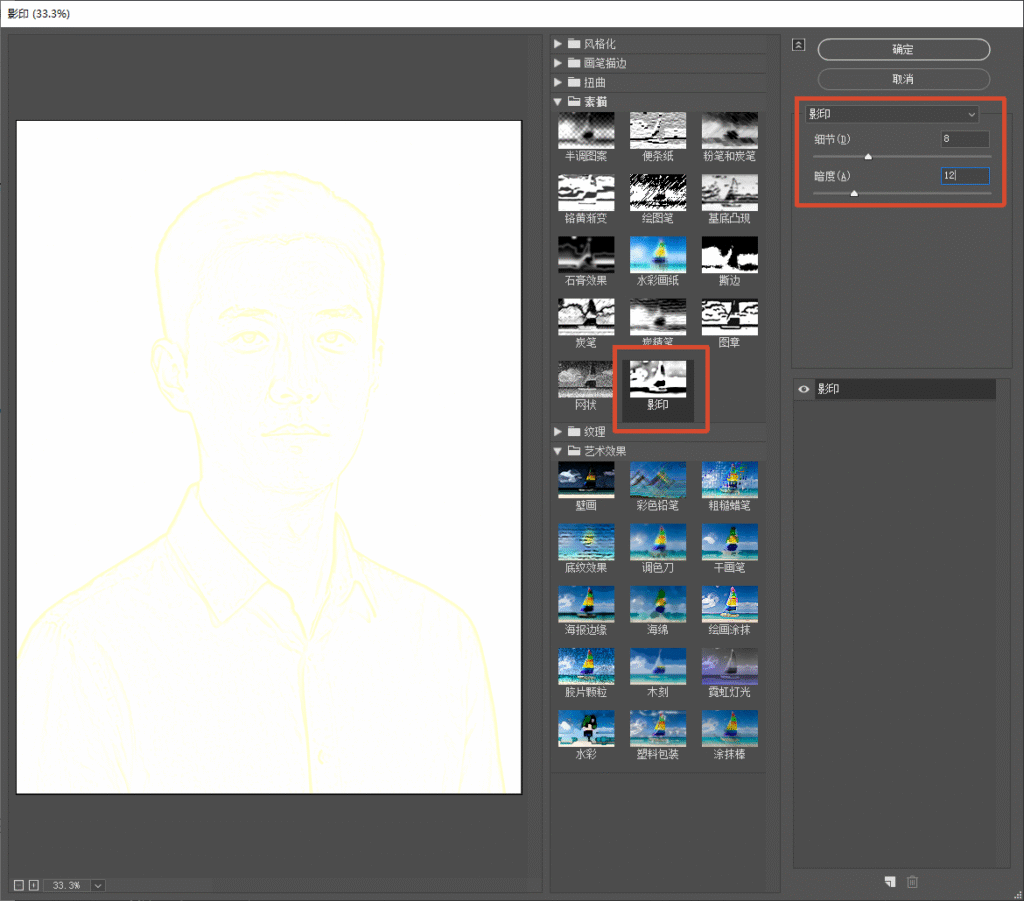This screenshot has width=1024, height=901.
Task: Select the 干画笔 filter thumbnail
Action: (x=729, y=543)
